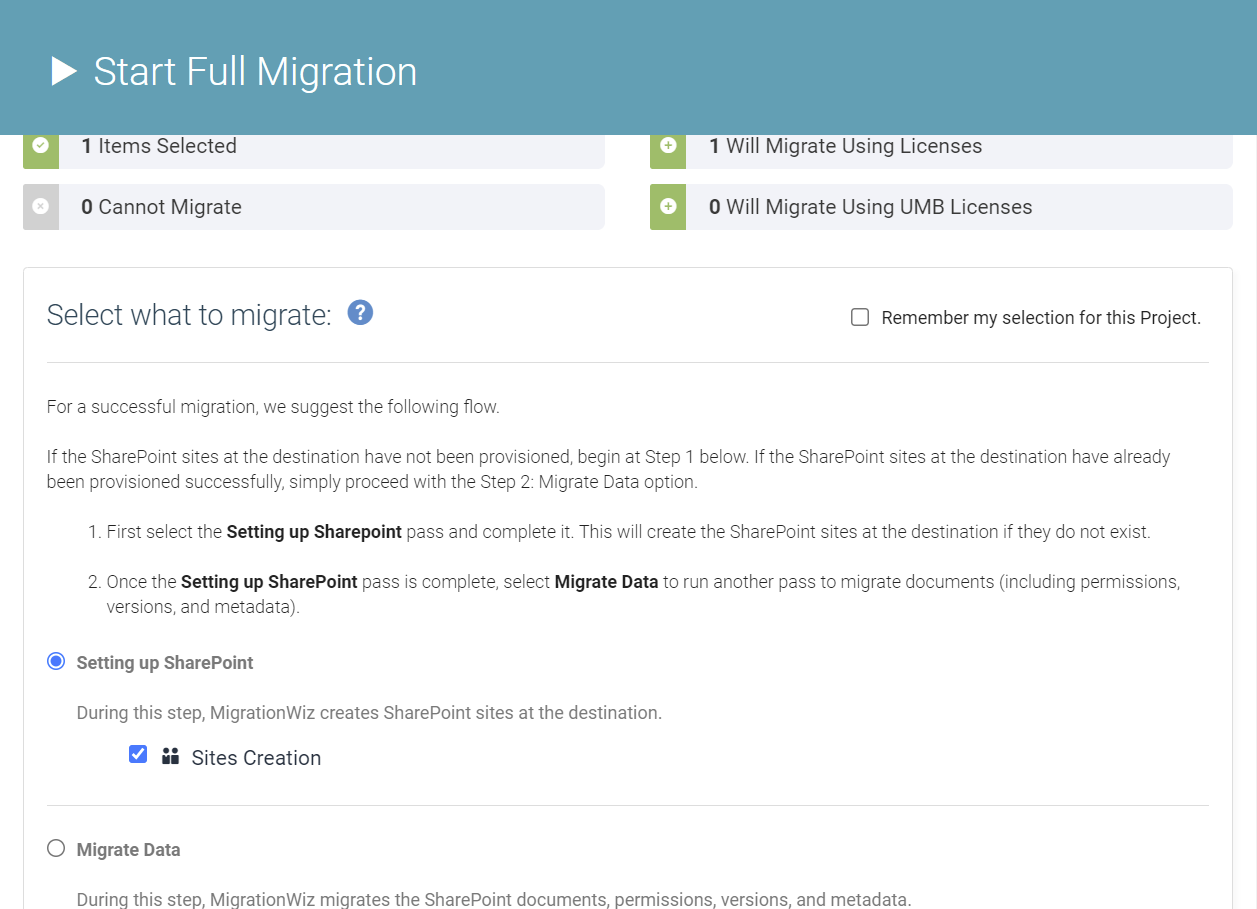This screenshot has height=909, width=1257.
Task: Click the 0 Cannot Migrate summary bar
Action: click(330, 207)
